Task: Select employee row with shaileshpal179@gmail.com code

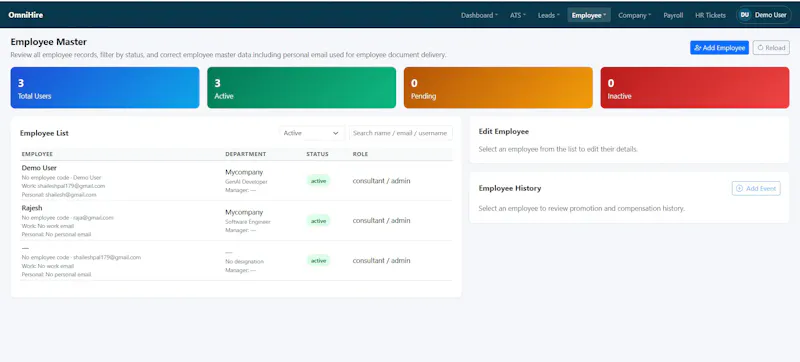Action: [x=236, y=261]
